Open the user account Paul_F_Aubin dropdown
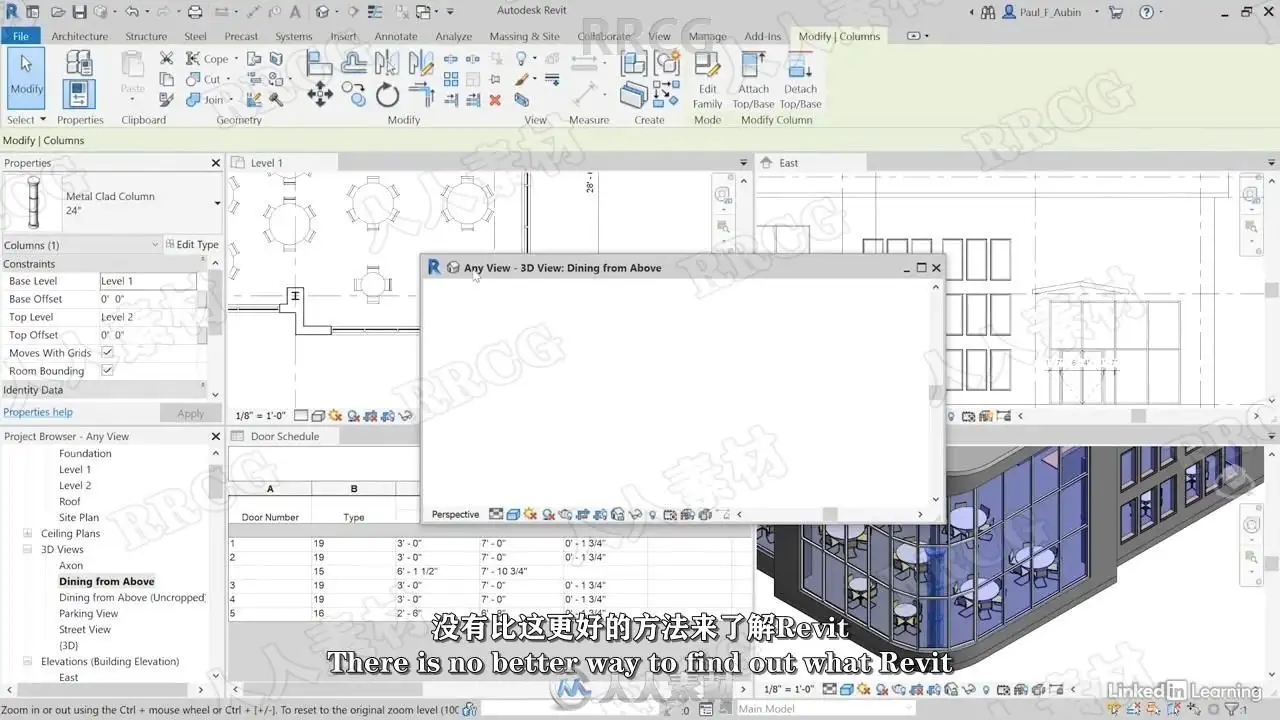 1096,12
